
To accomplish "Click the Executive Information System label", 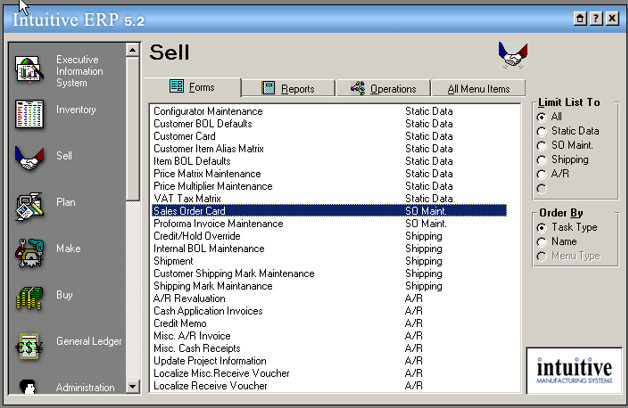I will click(79, 71).
